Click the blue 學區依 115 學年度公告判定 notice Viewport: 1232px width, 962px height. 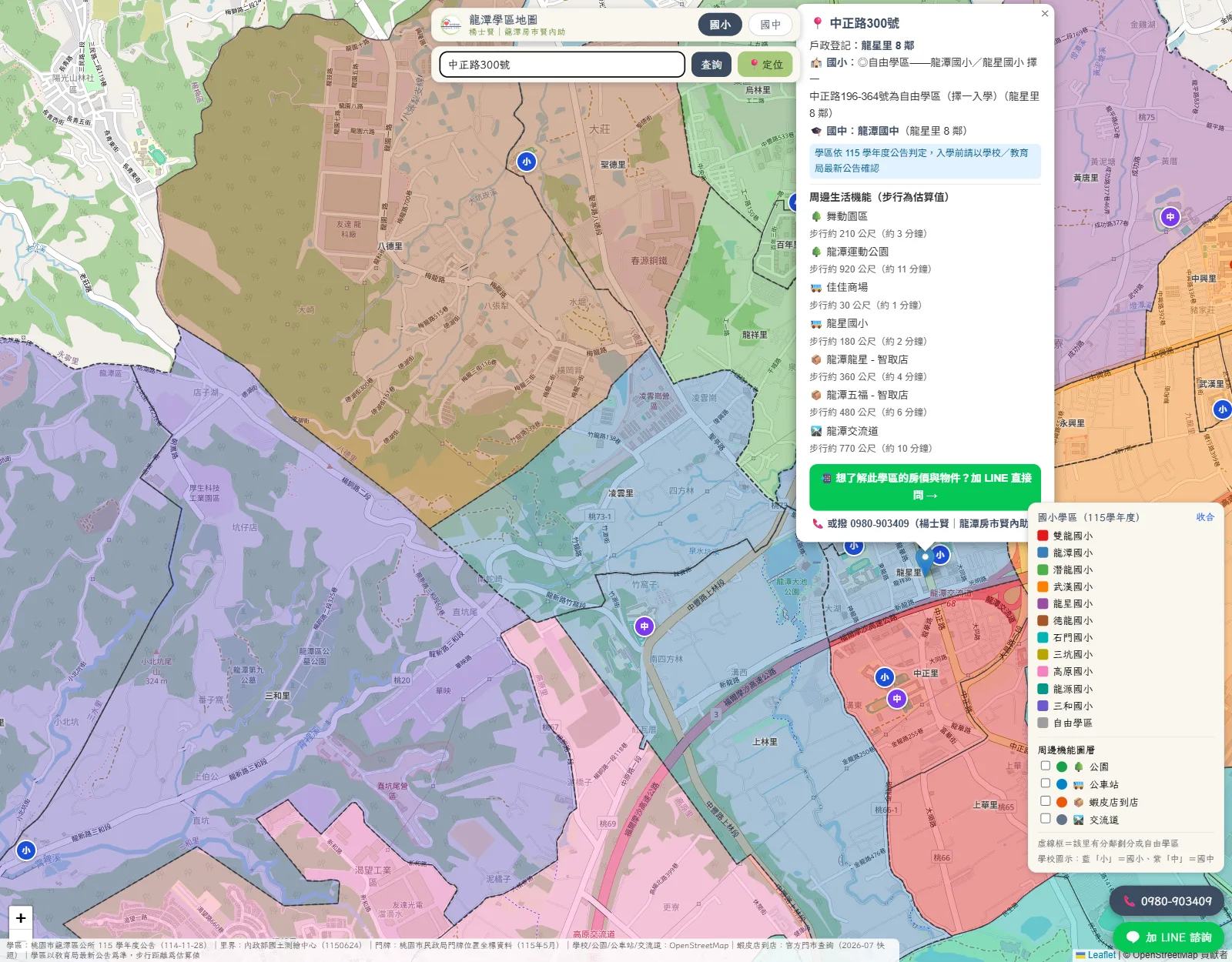point(925,161)
